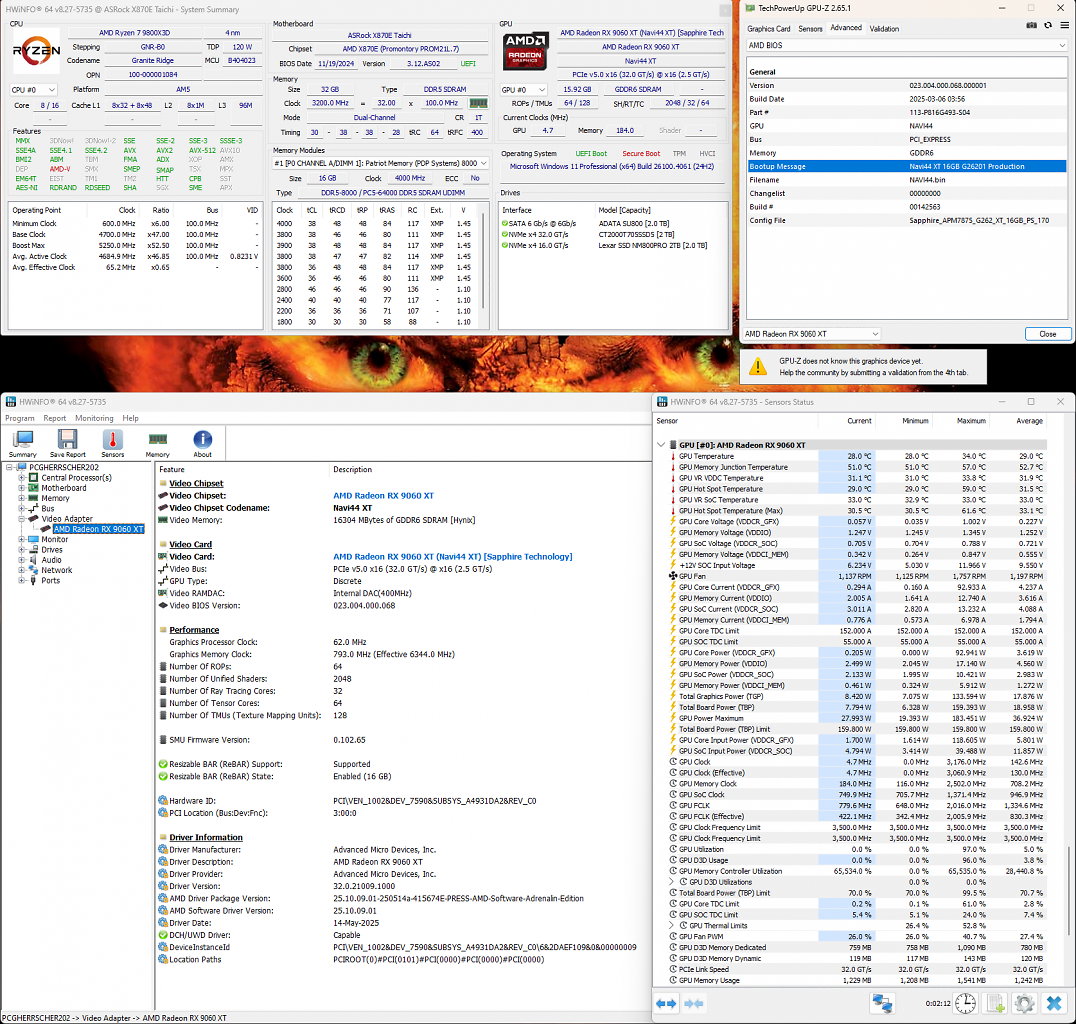
Task: Open the AMD BIOS dropdown in GPU-Z
Action: tap(906, 45)
